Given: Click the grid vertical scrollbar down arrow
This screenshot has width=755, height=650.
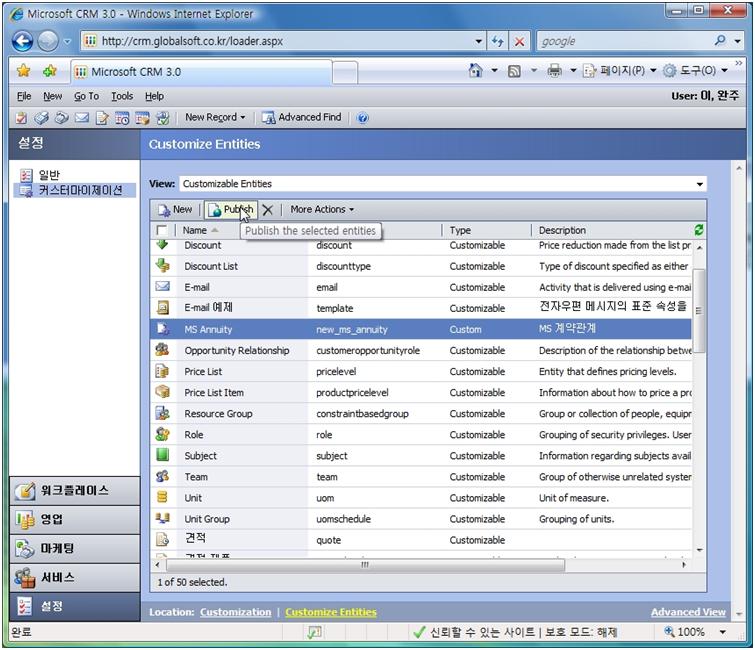Looking at the screenshot, I should coord(700,550).
